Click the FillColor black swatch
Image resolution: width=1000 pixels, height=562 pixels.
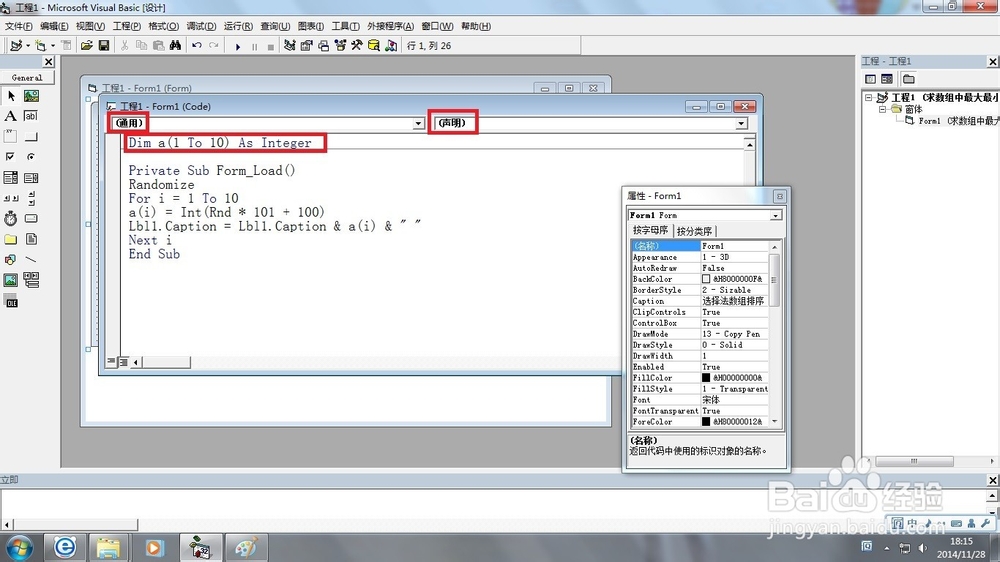click(706, 378)
